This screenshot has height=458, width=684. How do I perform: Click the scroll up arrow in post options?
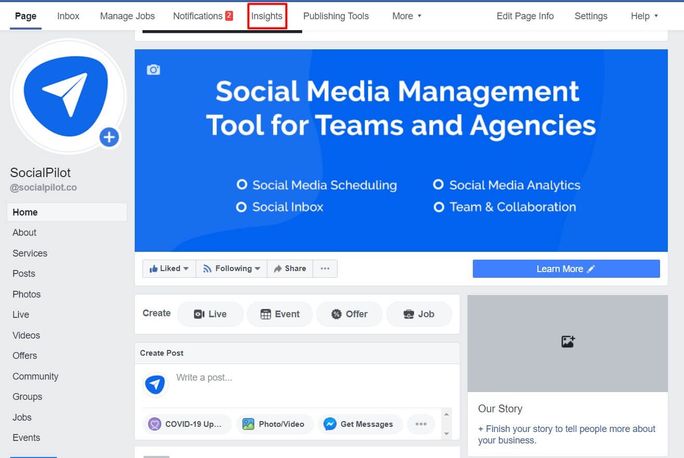coord(446,414)
